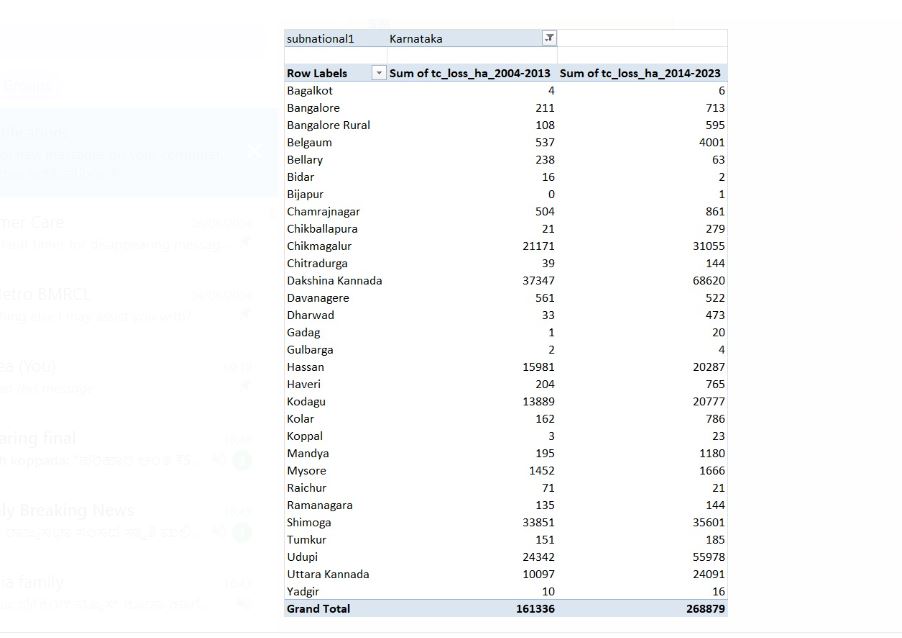This screenshot has height=638, width=902.
Task: Select the subnational1 filter label cell
Action: 320,39
